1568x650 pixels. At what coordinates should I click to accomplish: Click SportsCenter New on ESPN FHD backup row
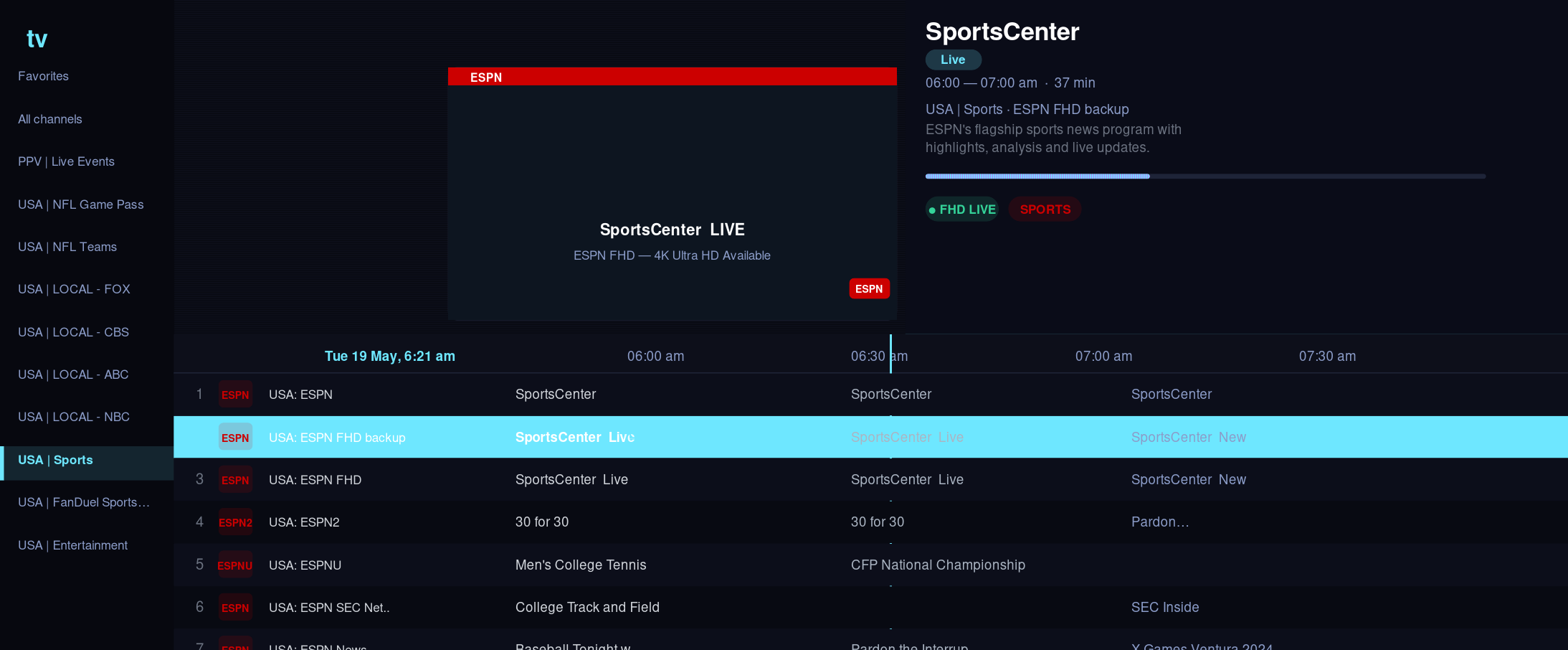1189,437
